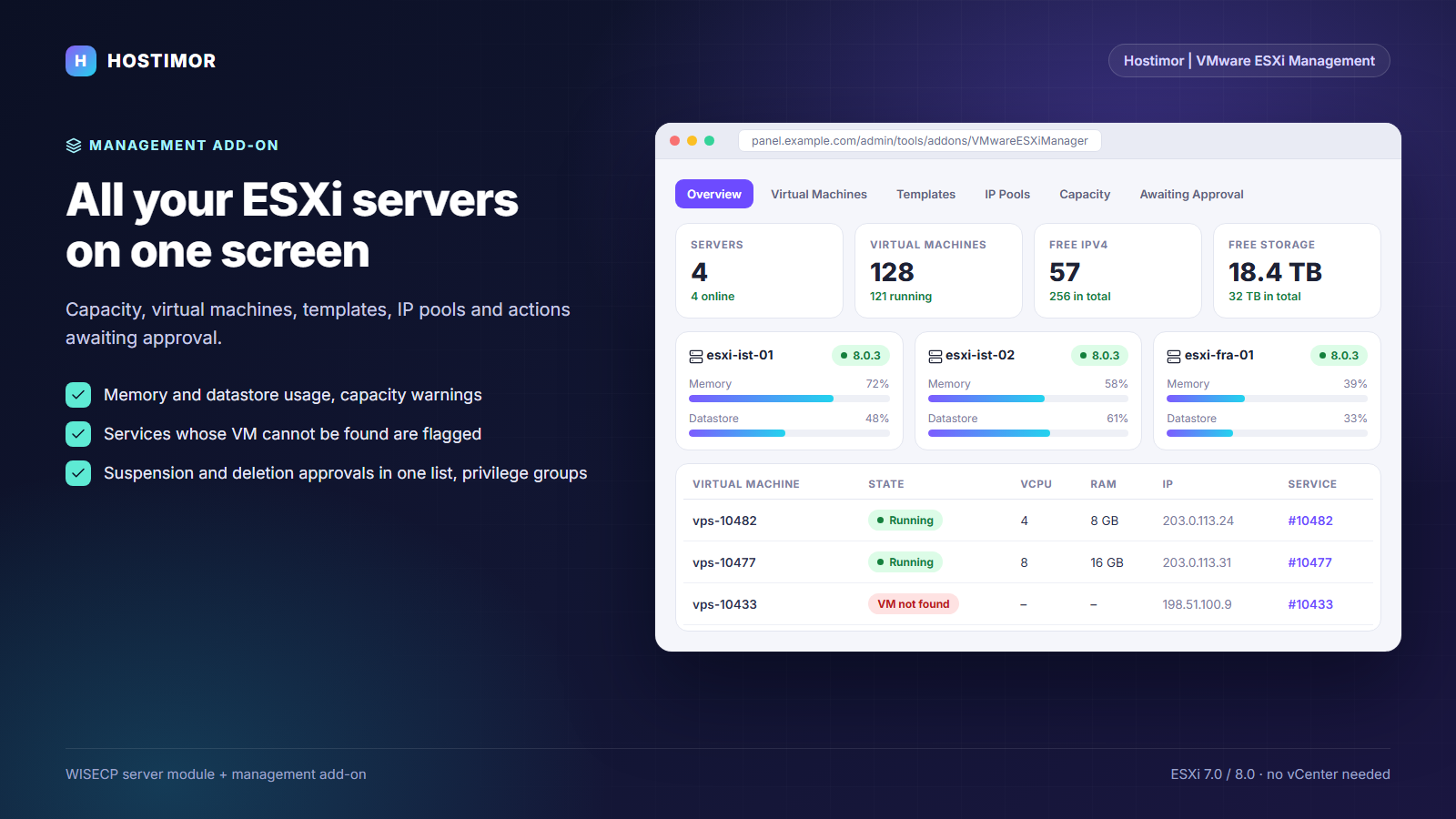Select the Awaiting Approval tab
The image size is (1456, 819).
click(1191, 194)
